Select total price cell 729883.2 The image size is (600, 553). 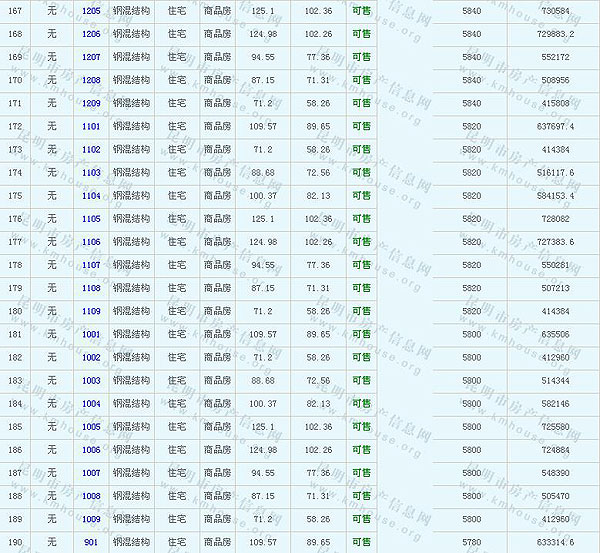[x=555, y=34]
